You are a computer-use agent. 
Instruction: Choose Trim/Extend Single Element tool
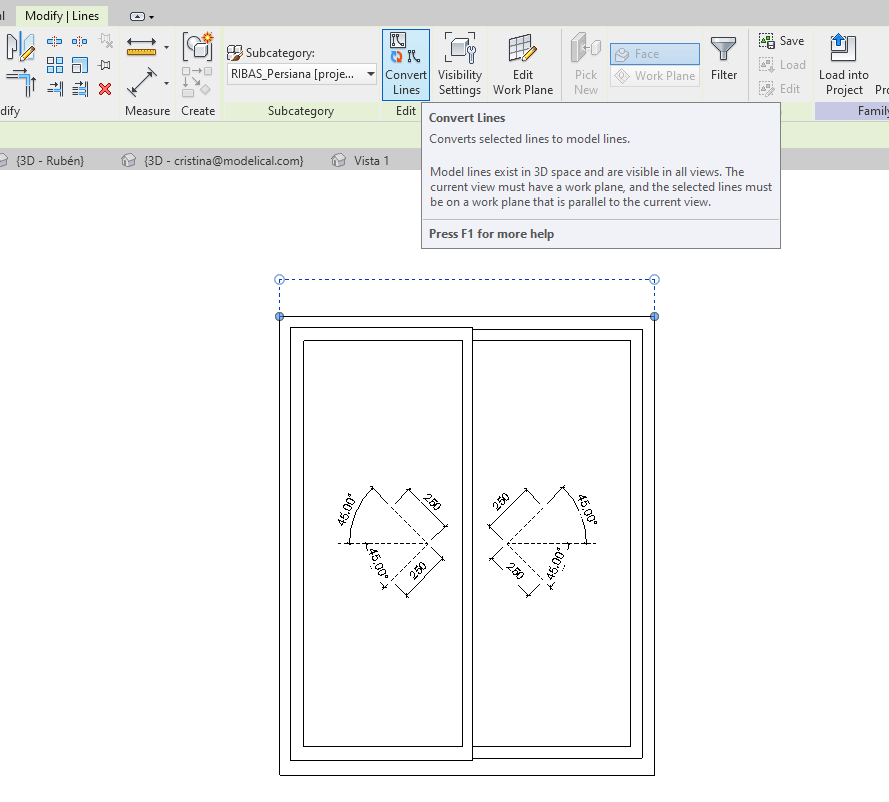(x=55, y=88)
